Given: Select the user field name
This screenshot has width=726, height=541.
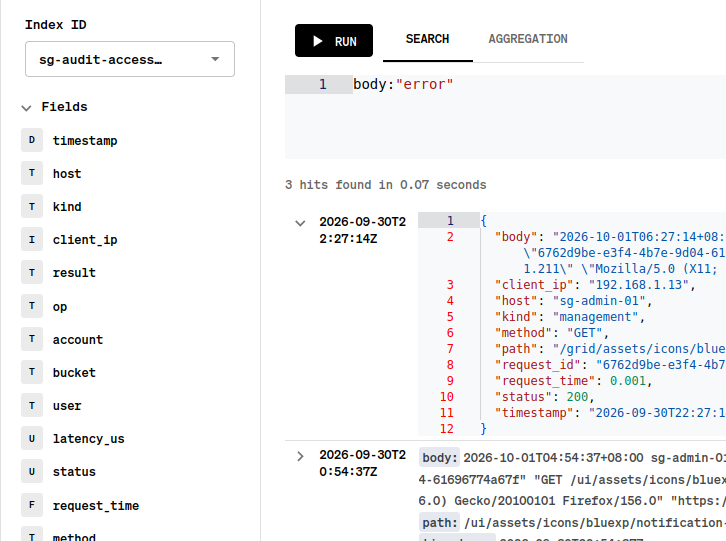Looking at the screenshot, I should (x=67, y=406).
